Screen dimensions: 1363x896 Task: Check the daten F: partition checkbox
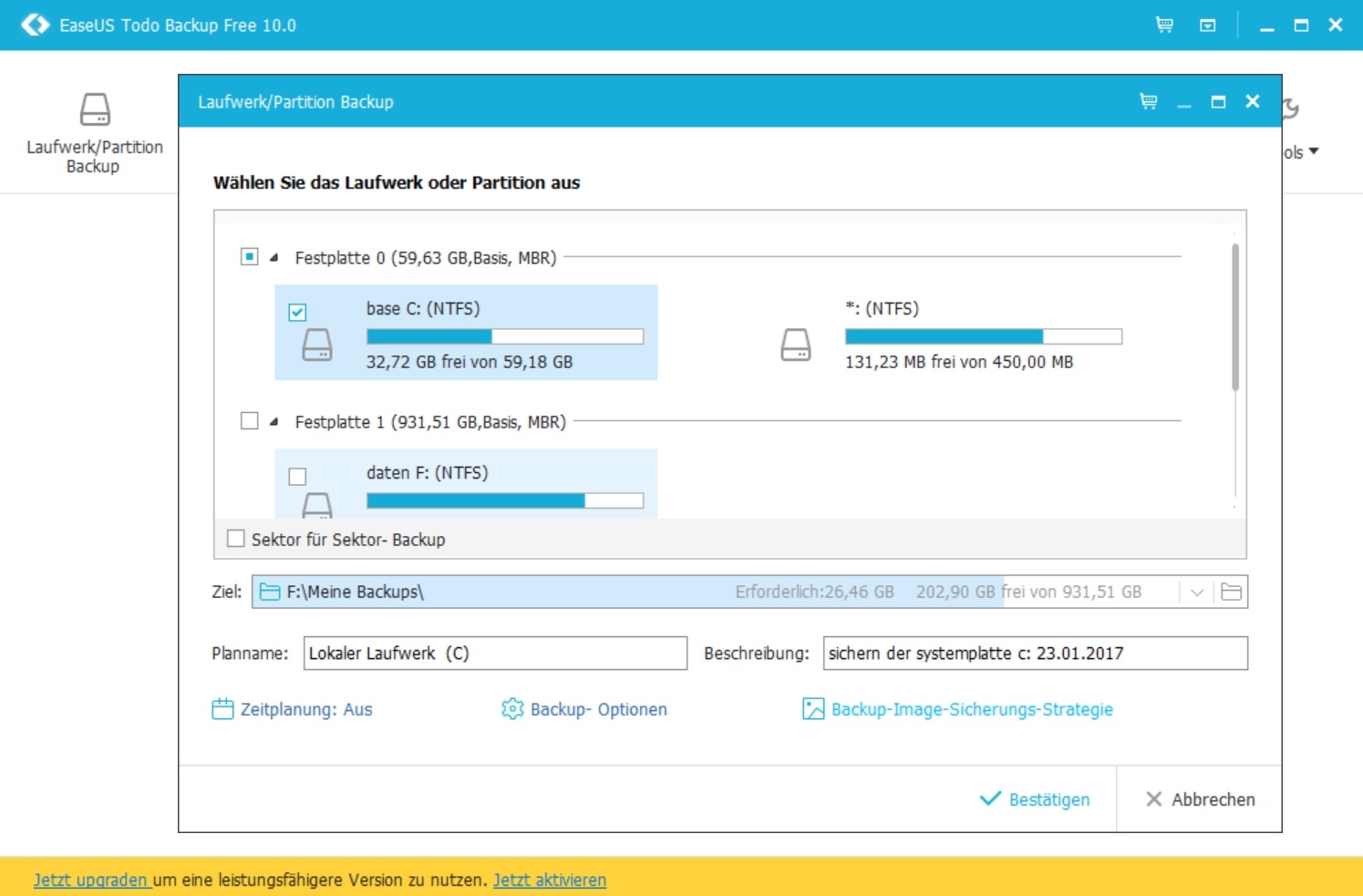point(297,477)
